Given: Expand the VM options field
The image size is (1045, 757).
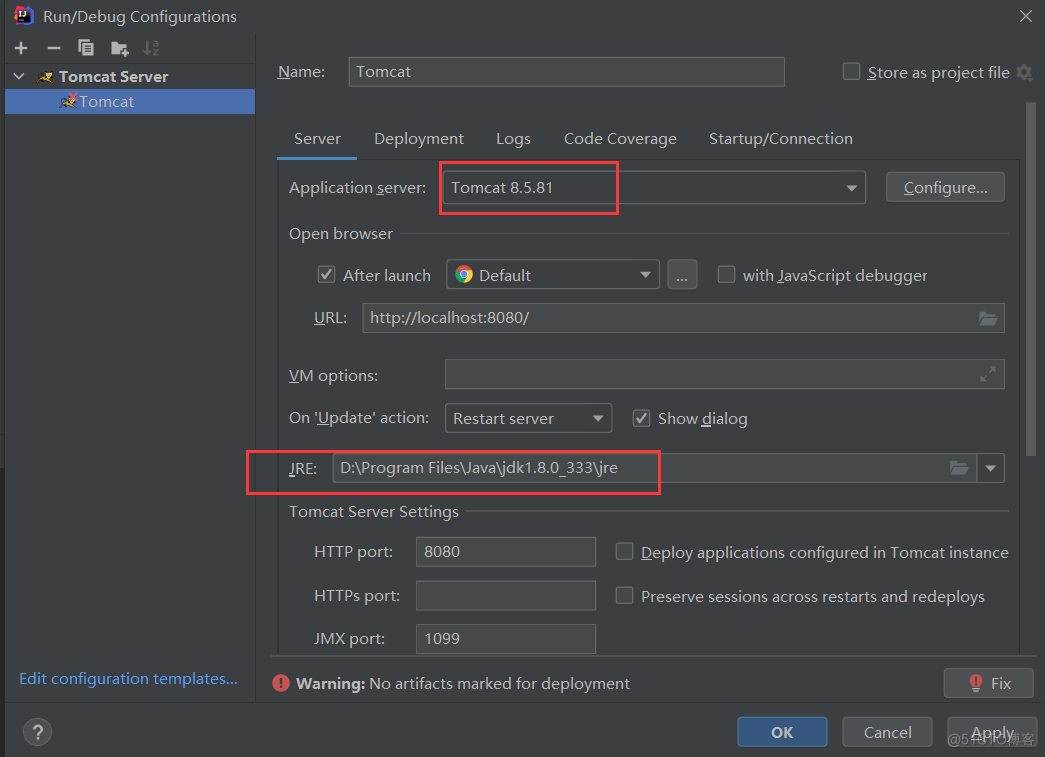Looking at the screenshot, I should (x=988, y=375).
